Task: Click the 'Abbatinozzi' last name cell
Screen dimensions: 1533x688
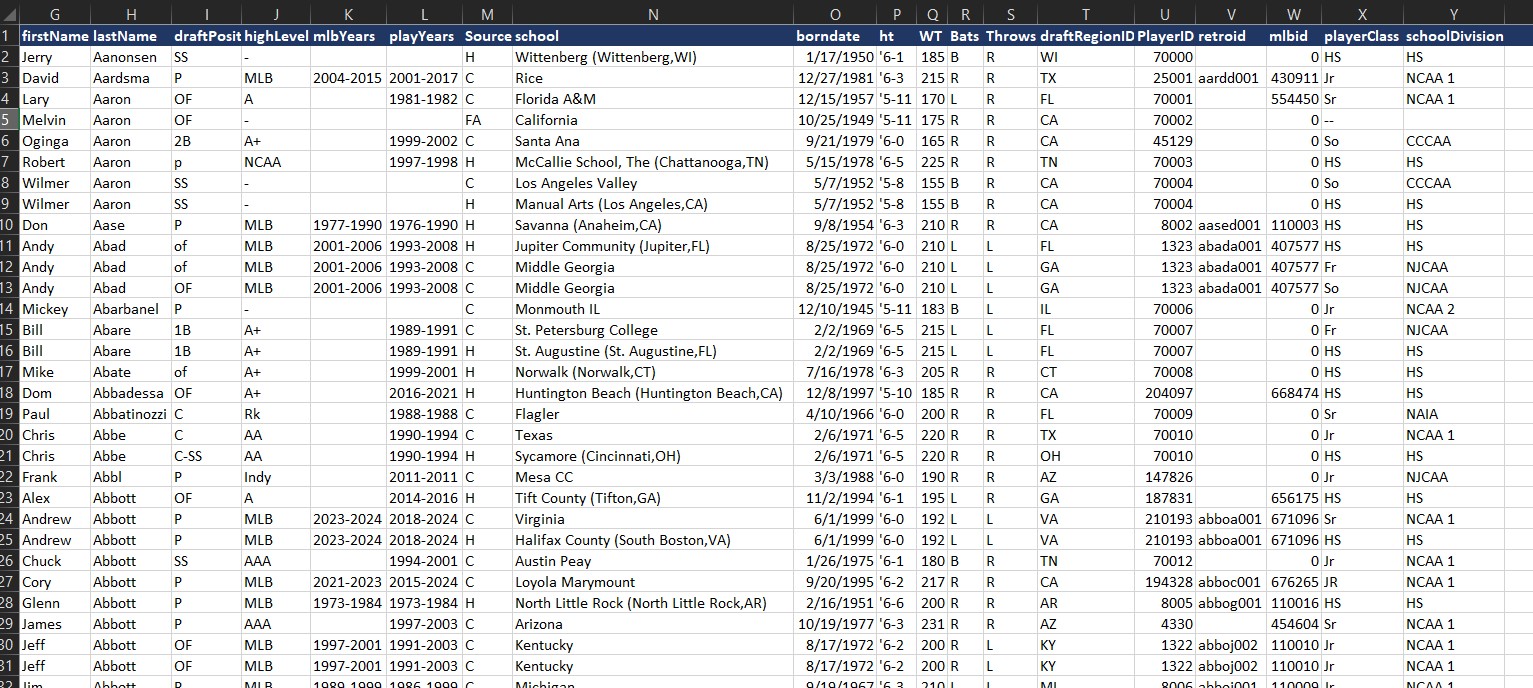Action: tap(130, 414)
